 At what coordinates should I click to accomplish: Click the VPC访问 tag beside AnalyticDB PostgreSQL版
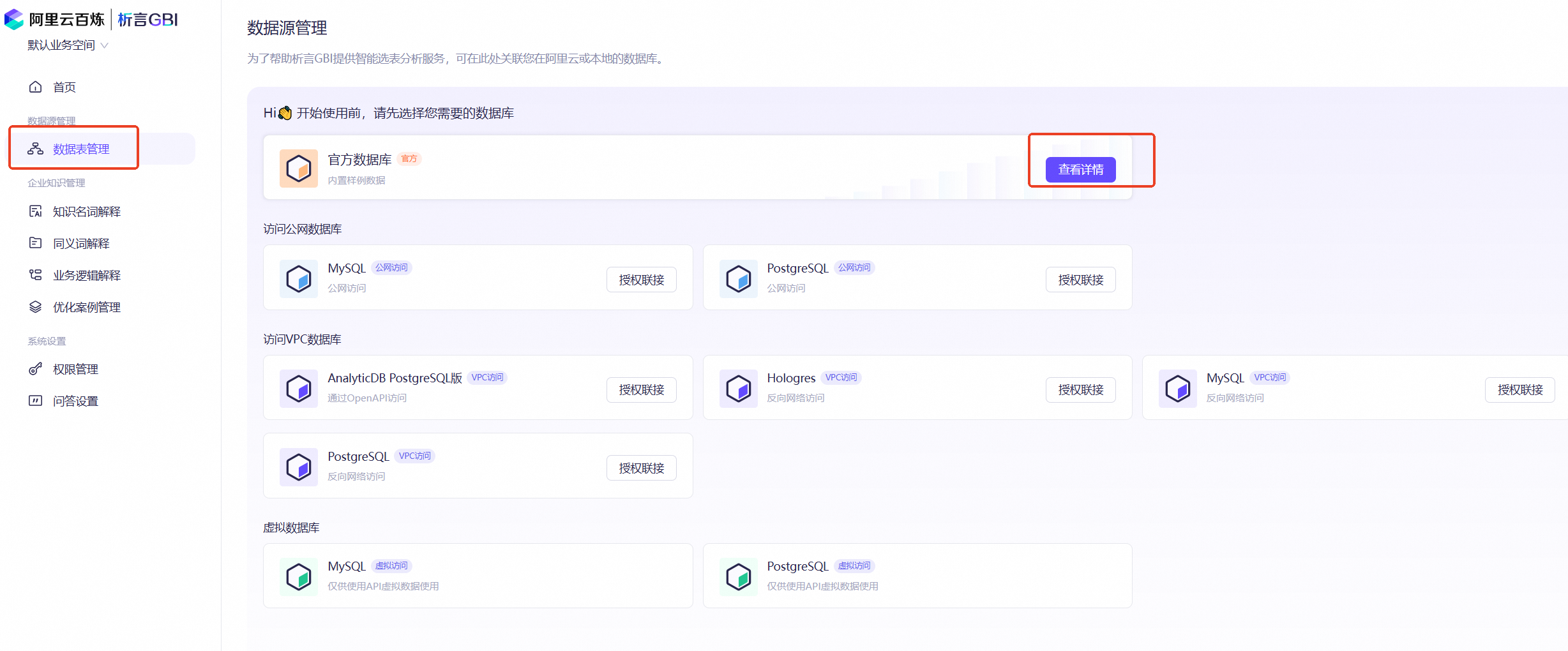(x=487, y=378)
